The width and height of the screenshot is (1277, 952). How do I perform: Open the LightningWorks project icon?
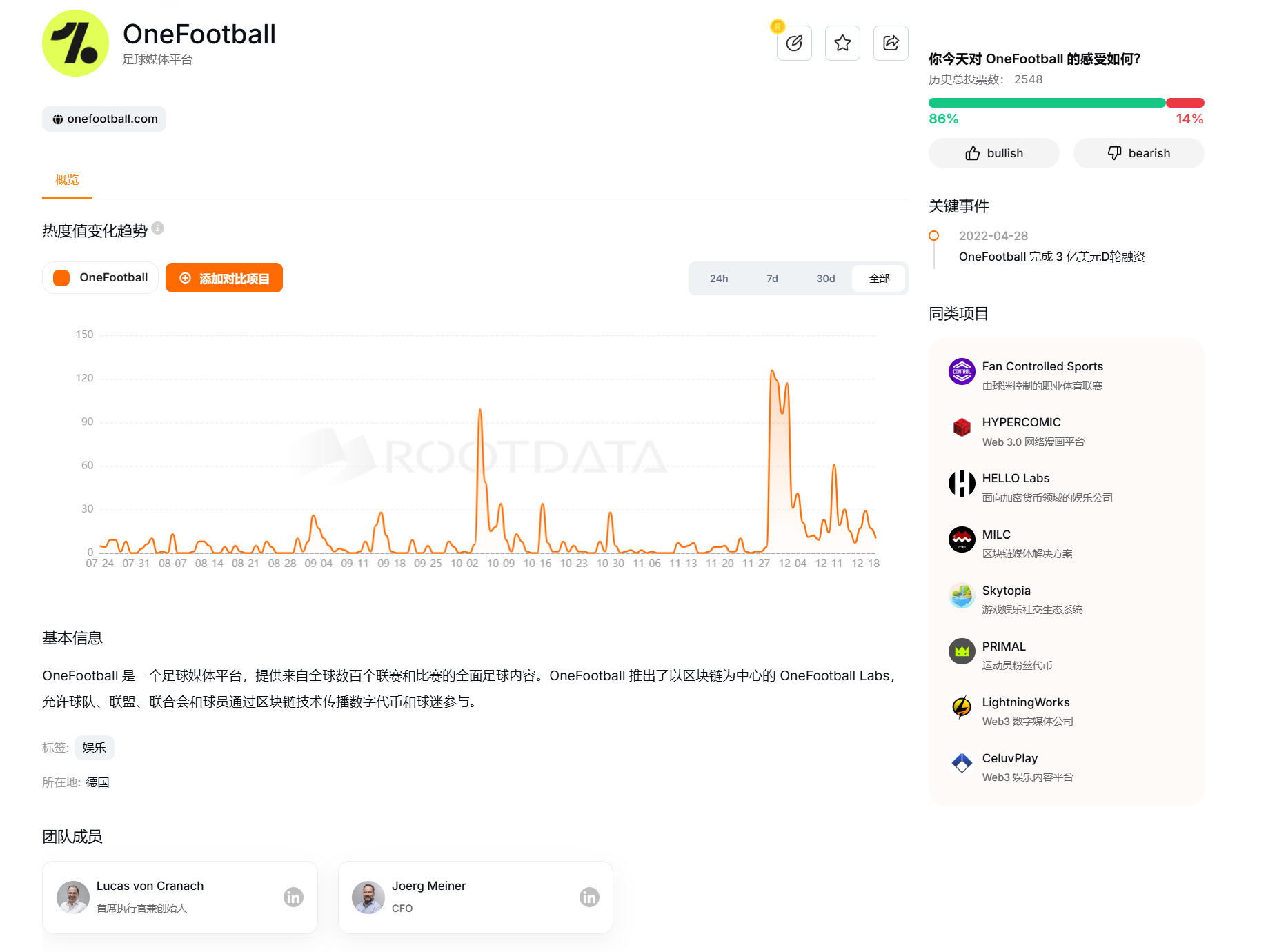point(962,707)
